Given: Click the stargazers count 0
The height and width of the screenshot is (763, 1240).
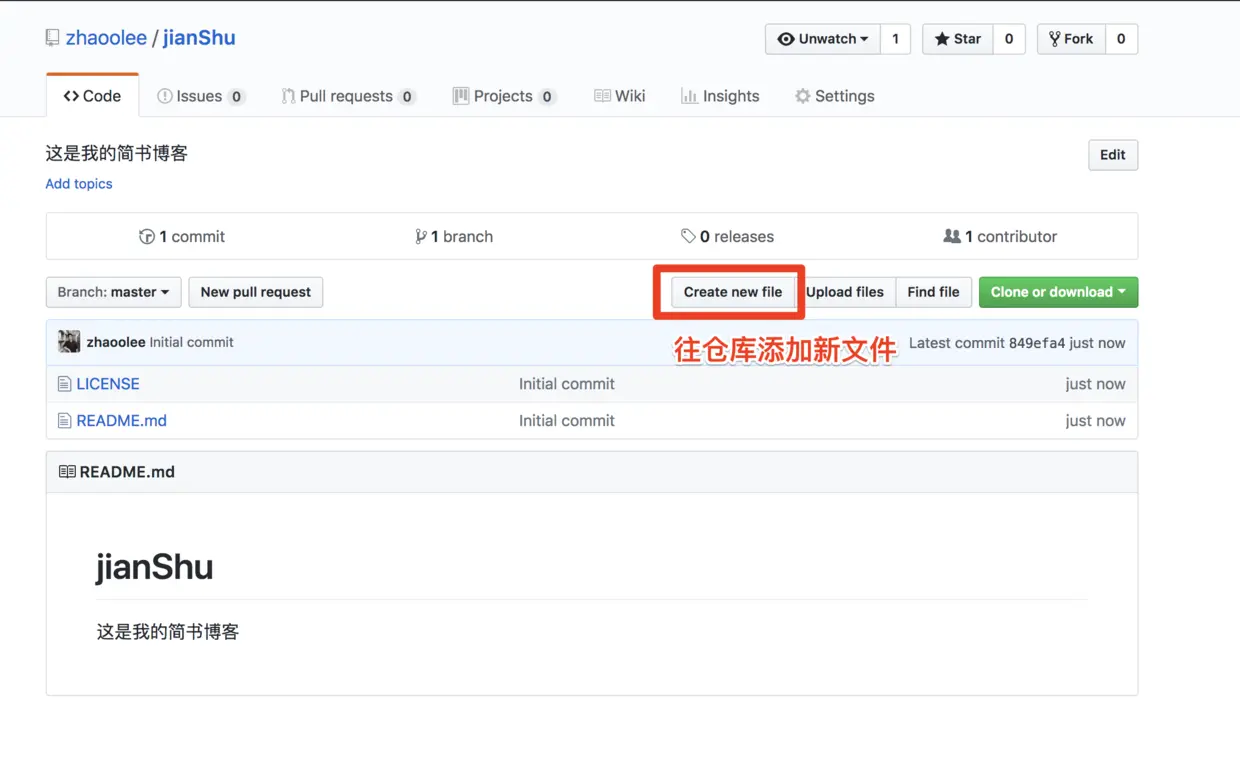Looking at the screenshot, I should pos(1009,39).
